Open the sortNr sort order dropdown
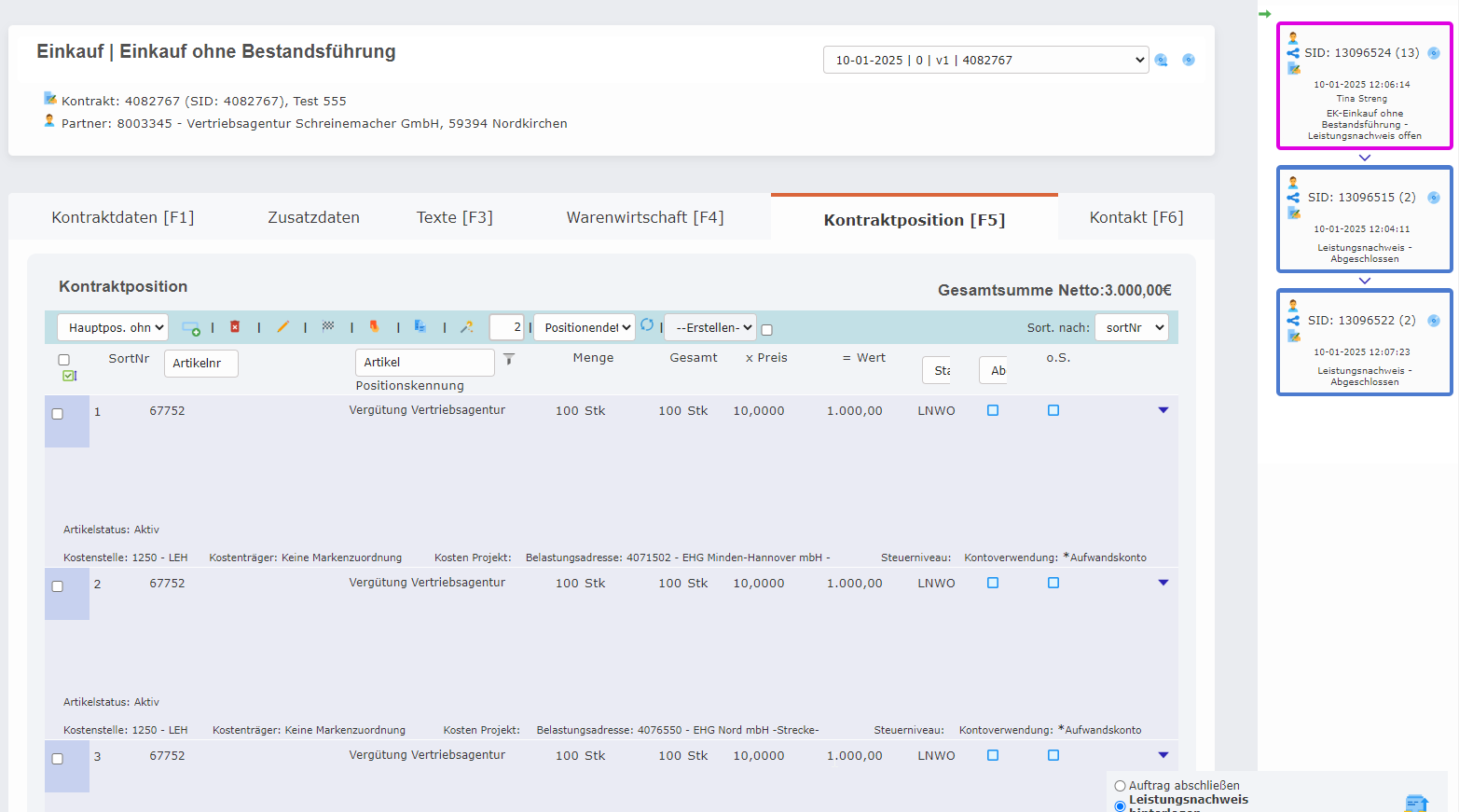Screen dimensions: 1459x812 tap(1131, 328)
